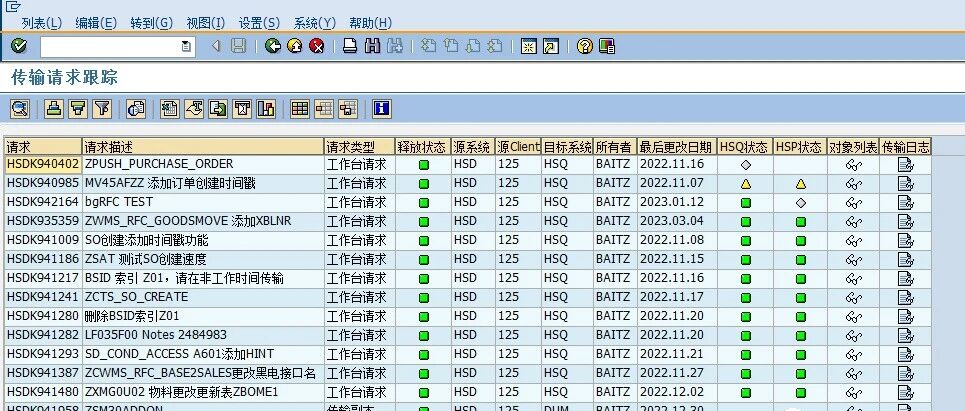Viewport: 965px width, 411px height.
Task: Click the Find binoculars icon
Action: 372,46
